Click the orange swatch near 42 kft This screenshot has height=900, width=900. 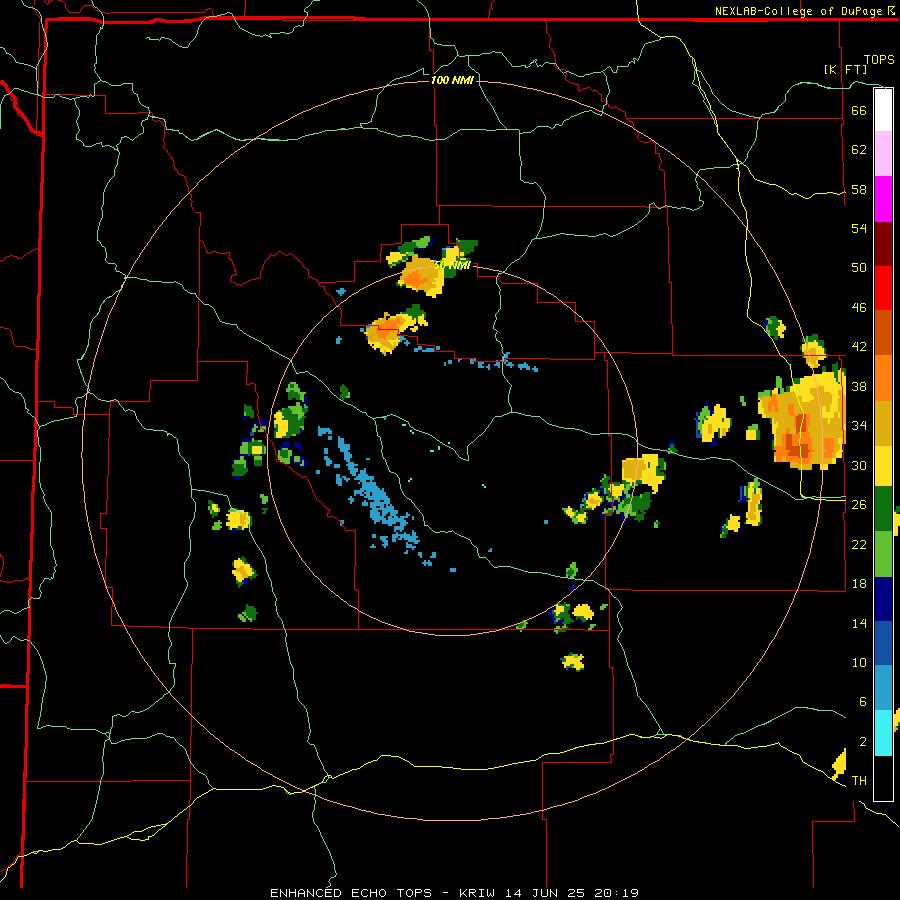tap(883, 378)
